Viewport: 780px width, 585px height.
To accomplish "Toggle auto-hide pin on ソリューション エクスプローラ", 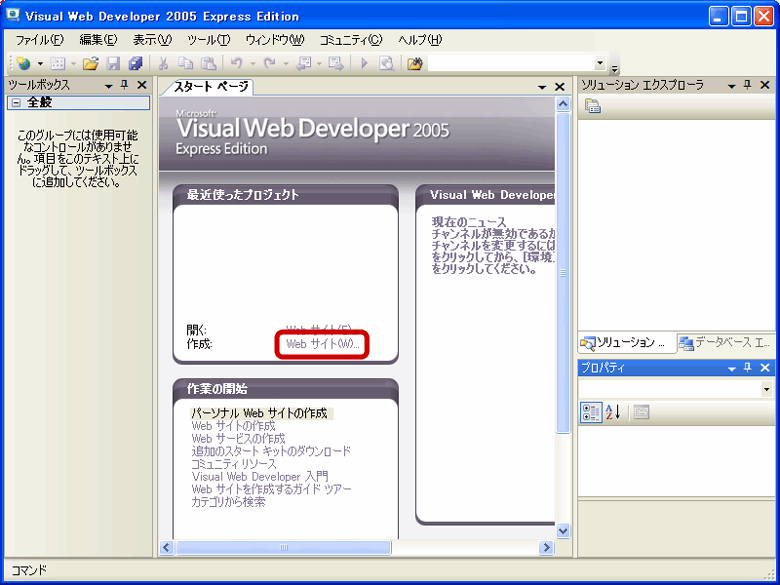I will pyautogui.click(x=747, y=86).
